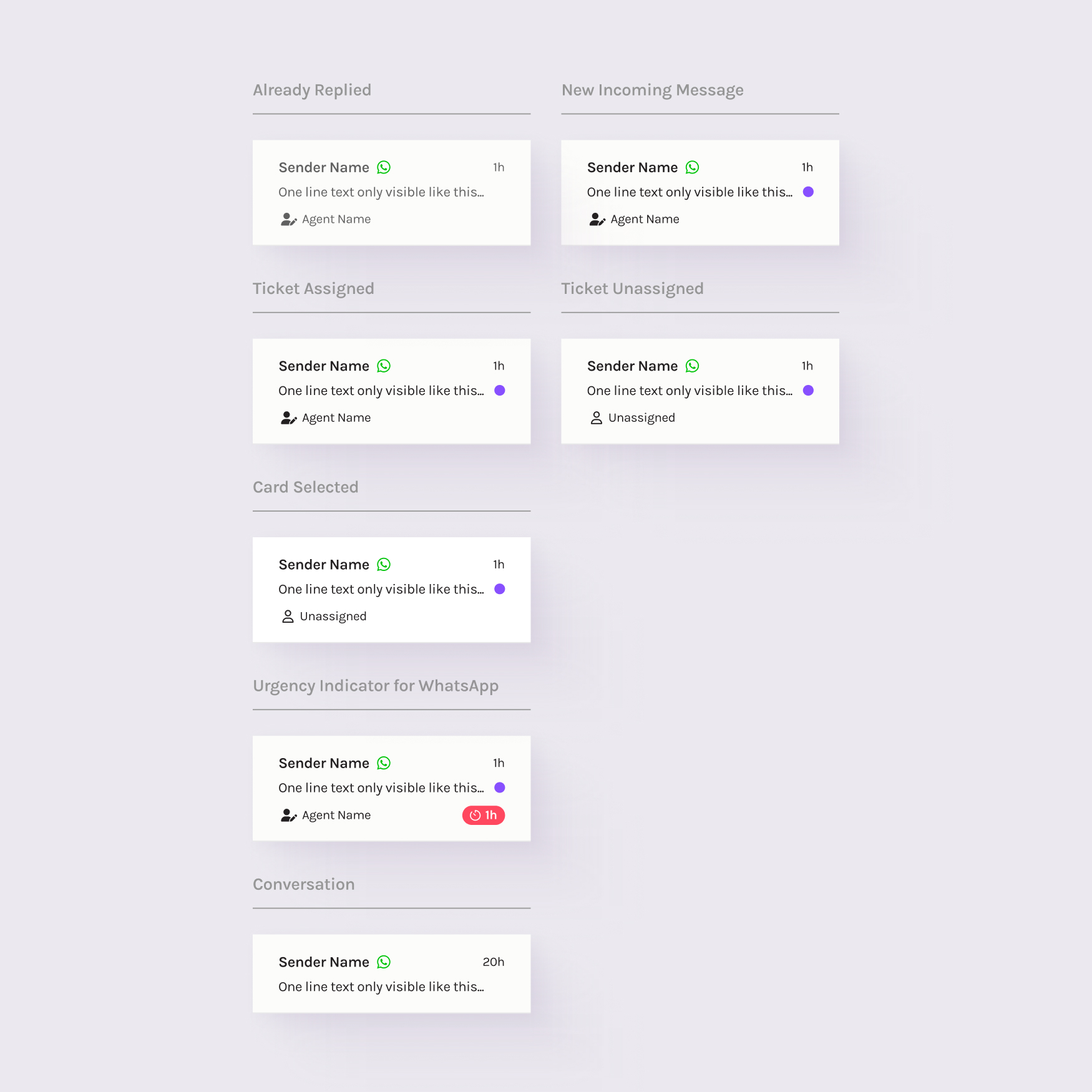The height and width of the screenshot is (1092, 1092).
Task: Click Sender Name in Card Selected card
Action: [324, 565]
